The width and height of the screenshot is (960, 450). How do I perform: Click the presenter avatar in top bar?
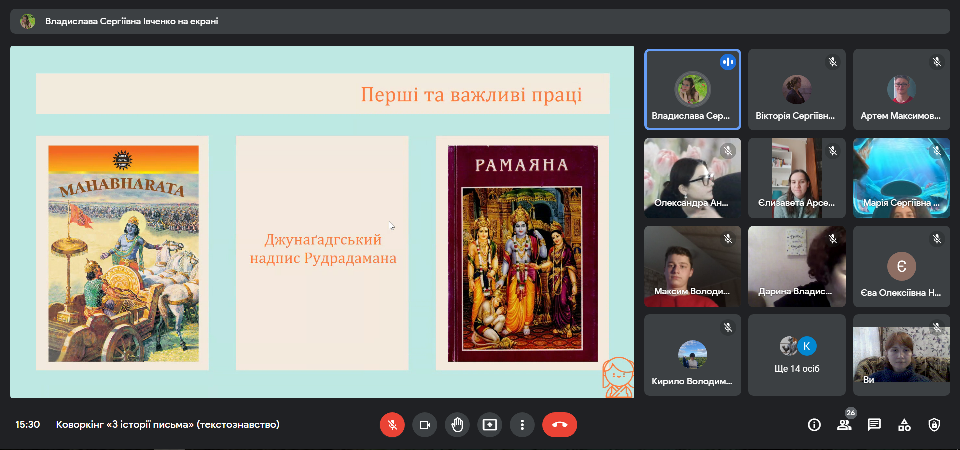point(27,20)
